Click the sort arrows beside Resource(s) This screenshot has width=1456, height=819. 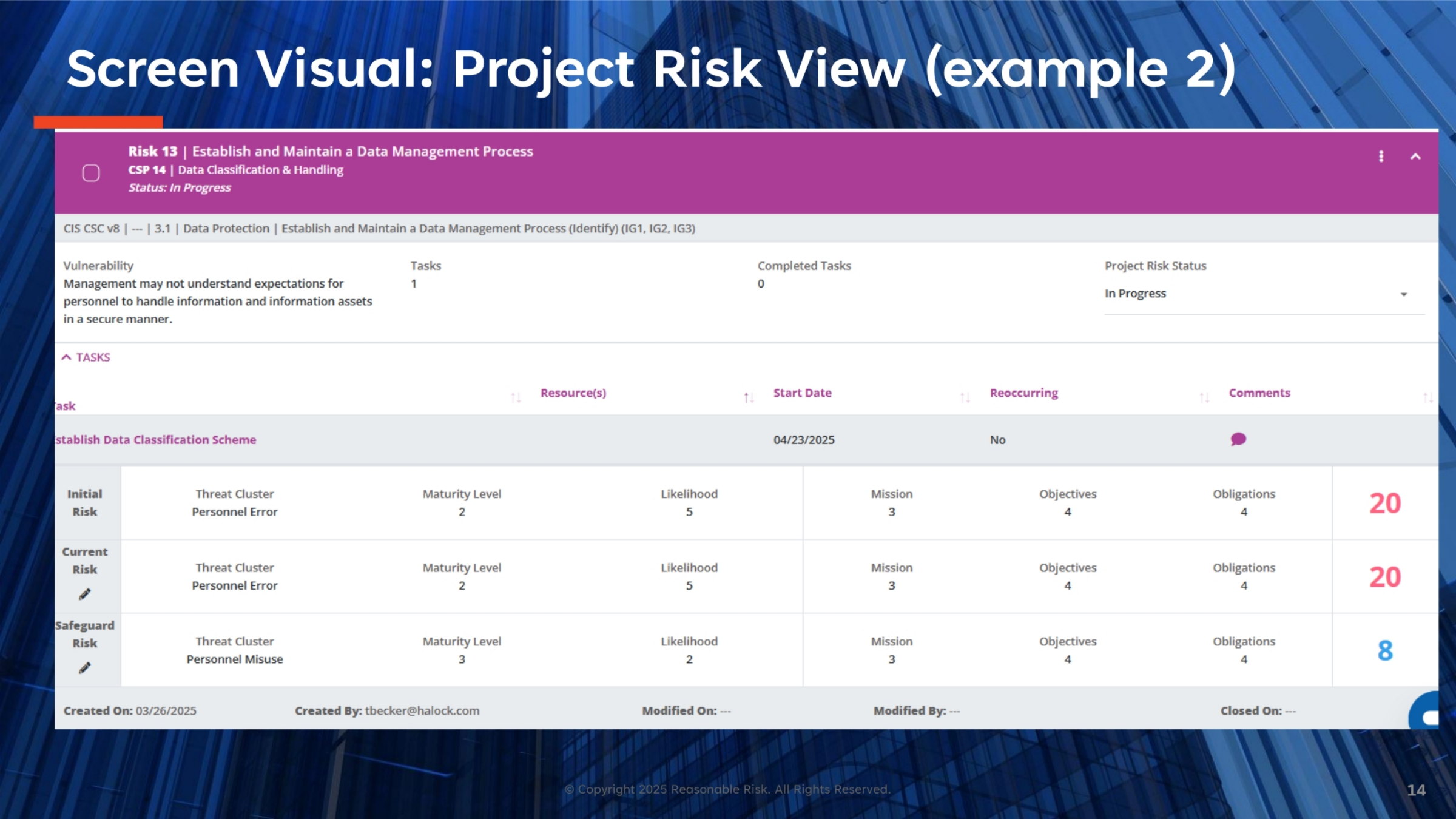coord(749,397)
